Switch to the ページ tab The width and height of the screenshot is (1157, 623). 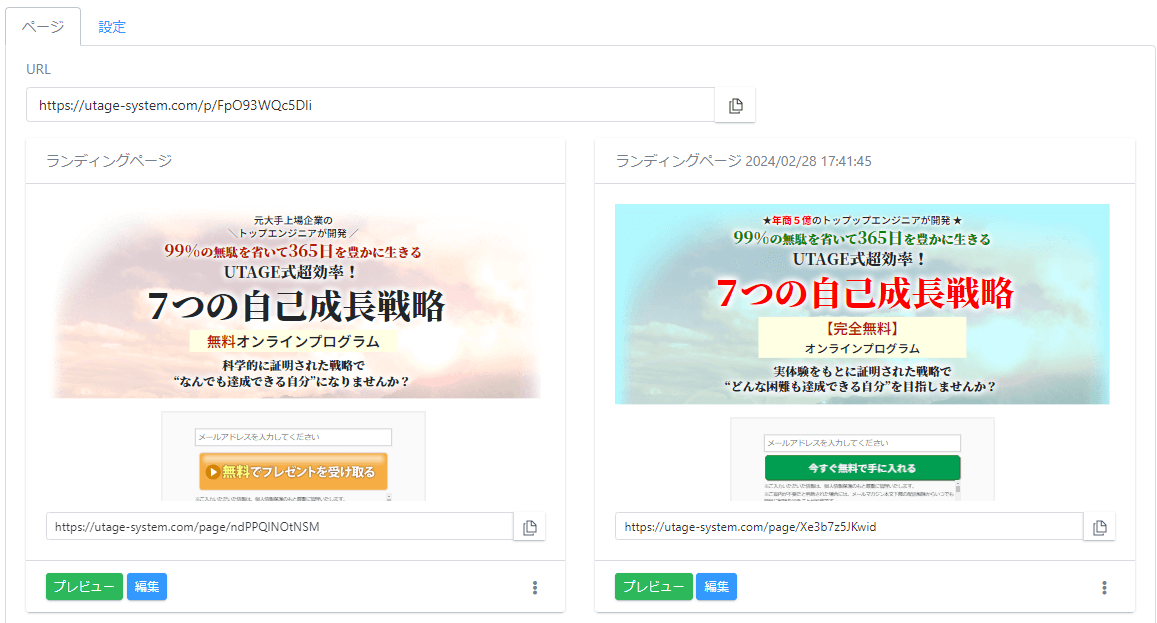click(x=43, y=27)
